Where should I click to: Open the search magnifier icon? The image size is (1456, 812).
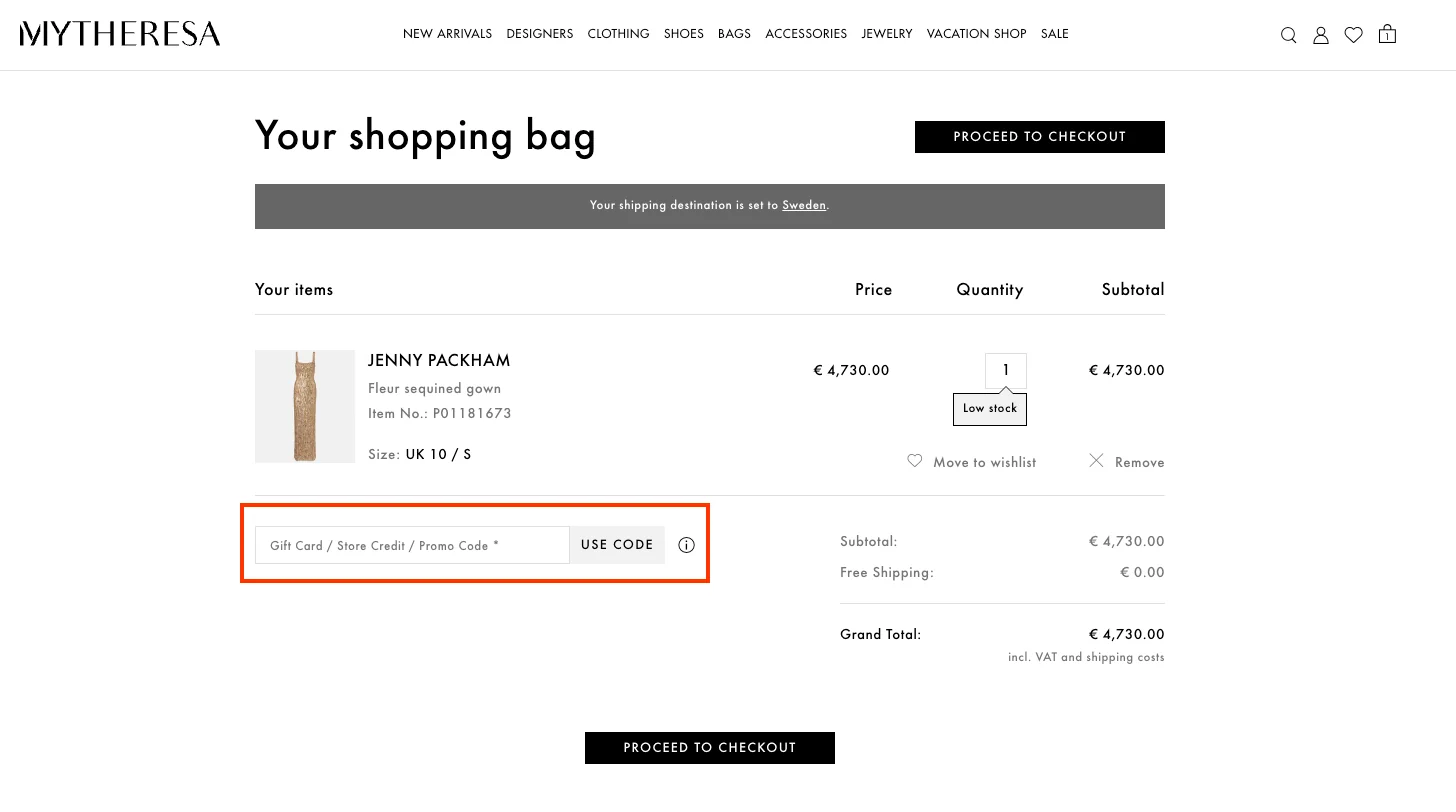click(1289, 35)
